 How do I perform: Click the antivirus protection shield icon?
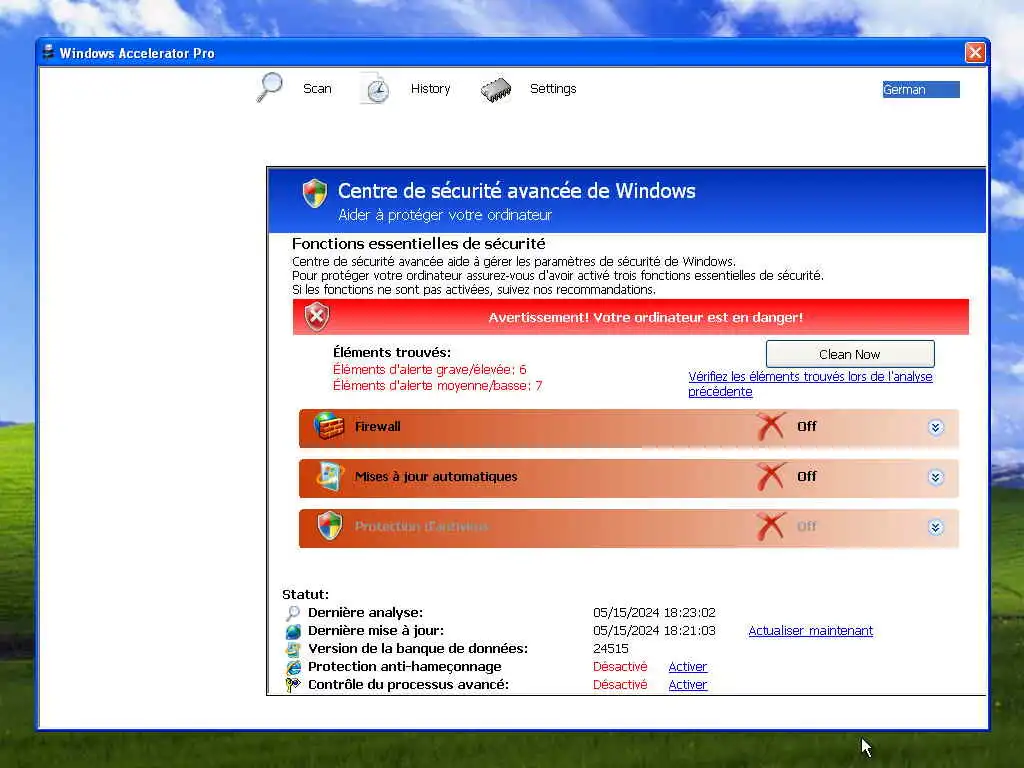[x=330, y=526]
